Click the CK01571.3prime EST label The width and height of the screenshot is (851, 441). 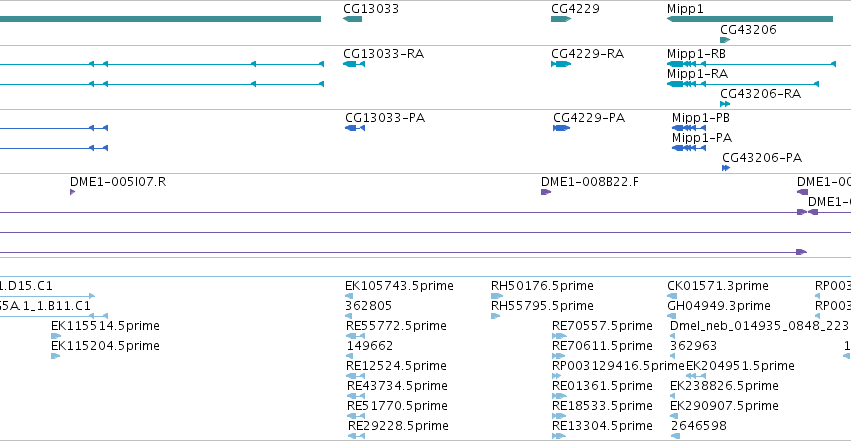pos(717,286)
